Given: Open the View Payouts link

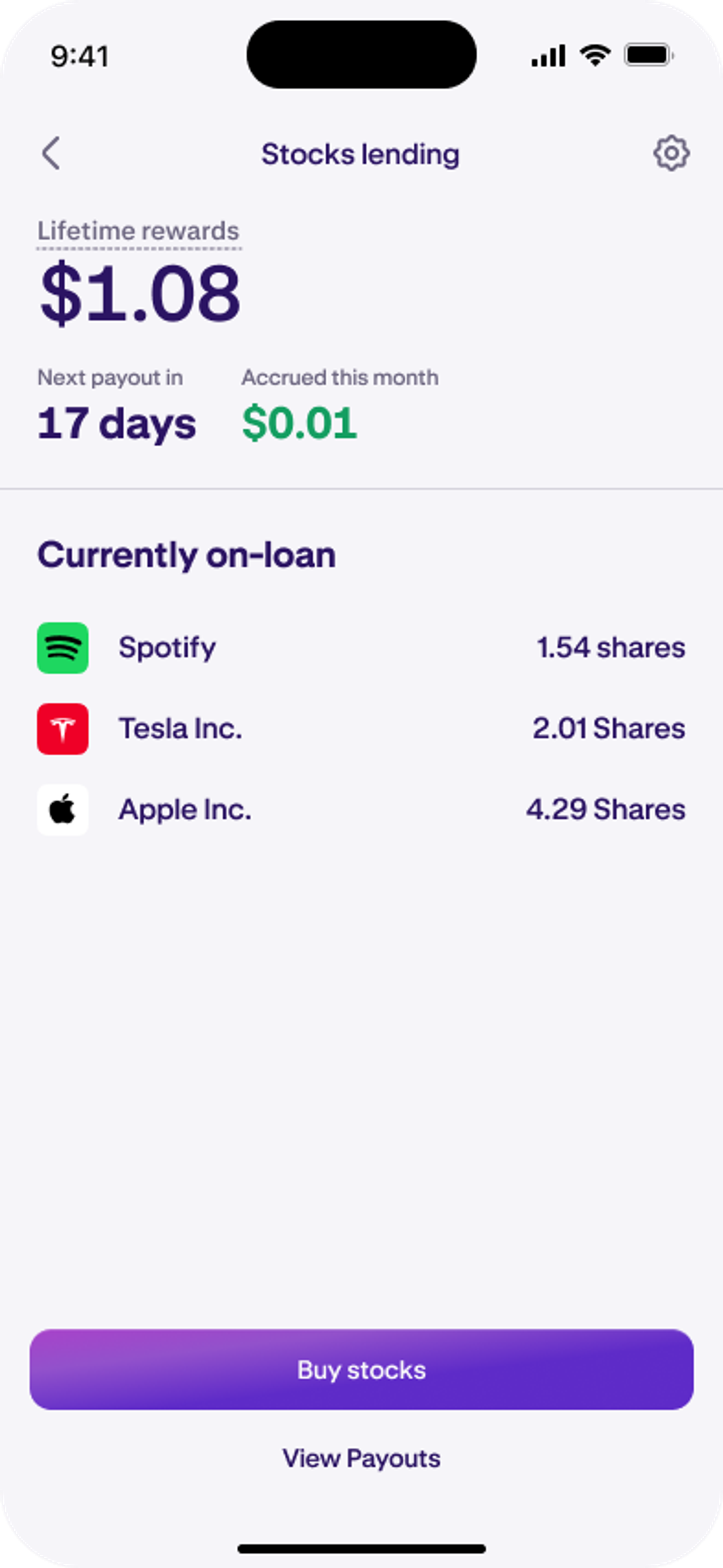Looking at the screenshot, I should pos(361,1458).
